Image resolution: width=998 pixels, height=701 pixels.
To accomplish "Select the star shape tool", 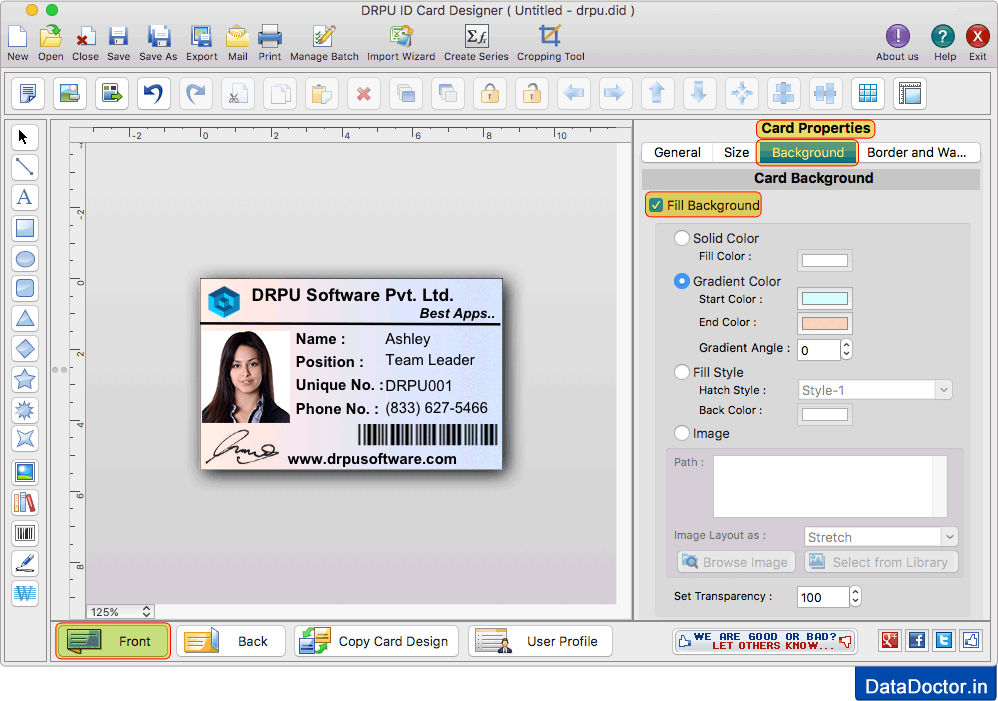I will (24, 379).
